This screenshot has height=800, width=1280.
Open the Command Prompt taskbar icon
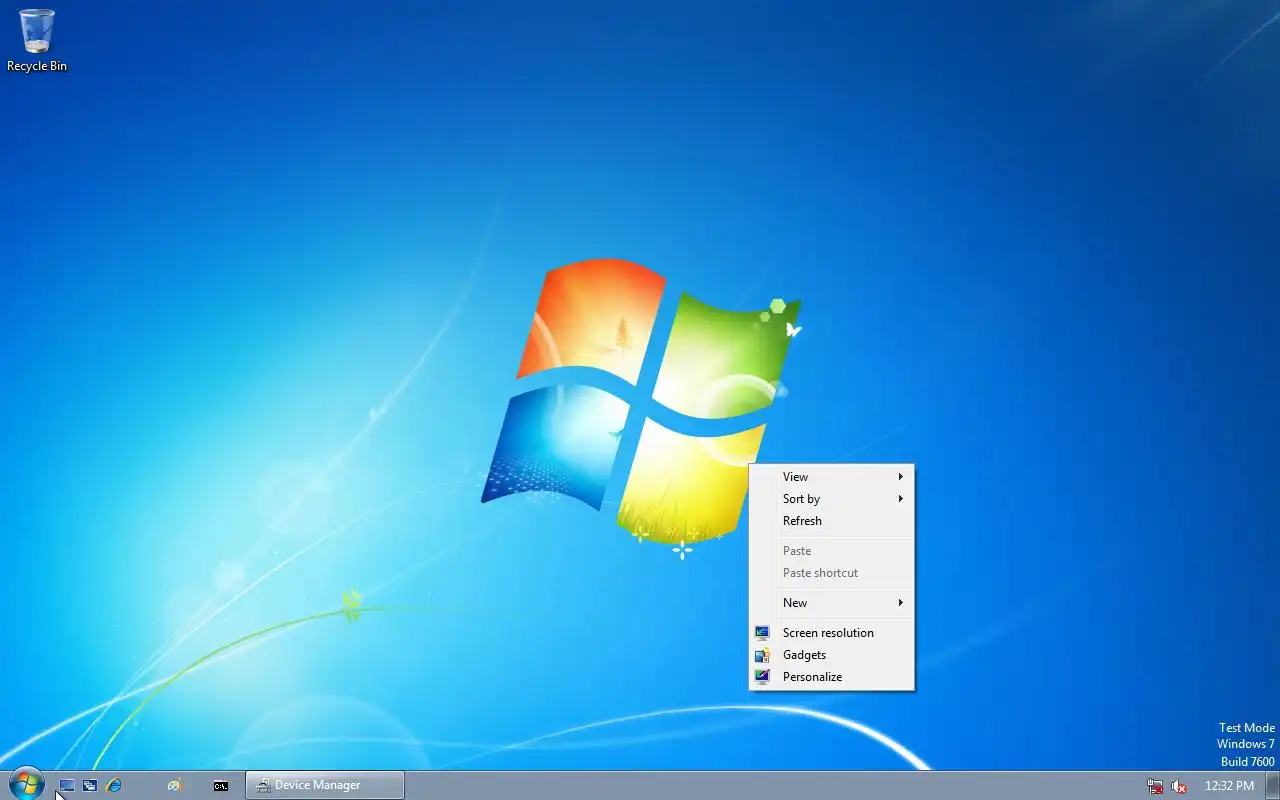pos(221,786)
